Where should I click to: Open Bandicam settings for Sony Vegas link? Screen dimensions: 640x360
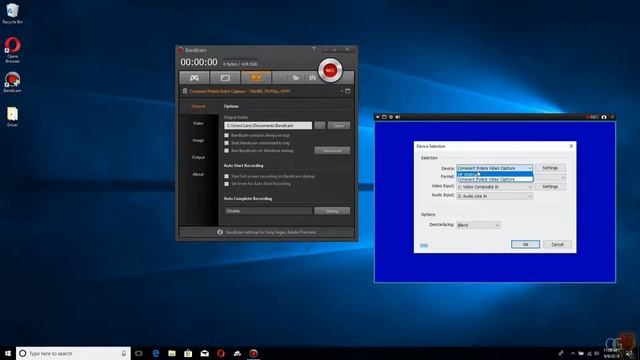pyautogui.click(x=271, y=232)
